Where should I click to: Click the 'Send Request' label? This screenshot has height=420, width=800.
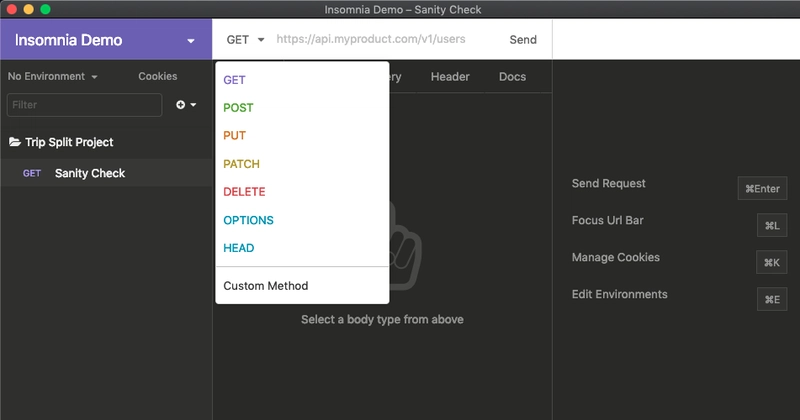(x=608, y=184)
